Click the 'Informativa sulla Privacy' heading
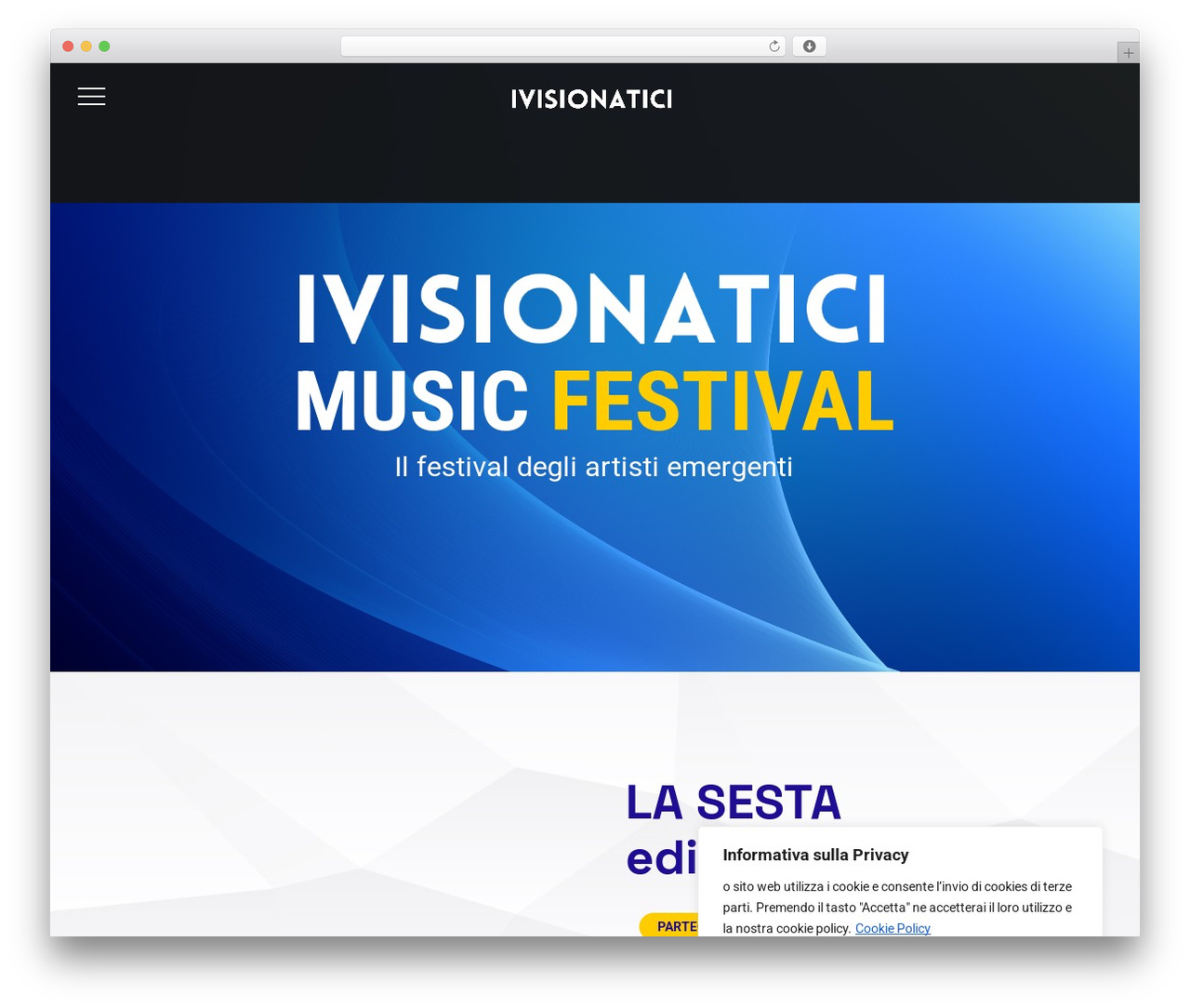 tap(815, 855)
